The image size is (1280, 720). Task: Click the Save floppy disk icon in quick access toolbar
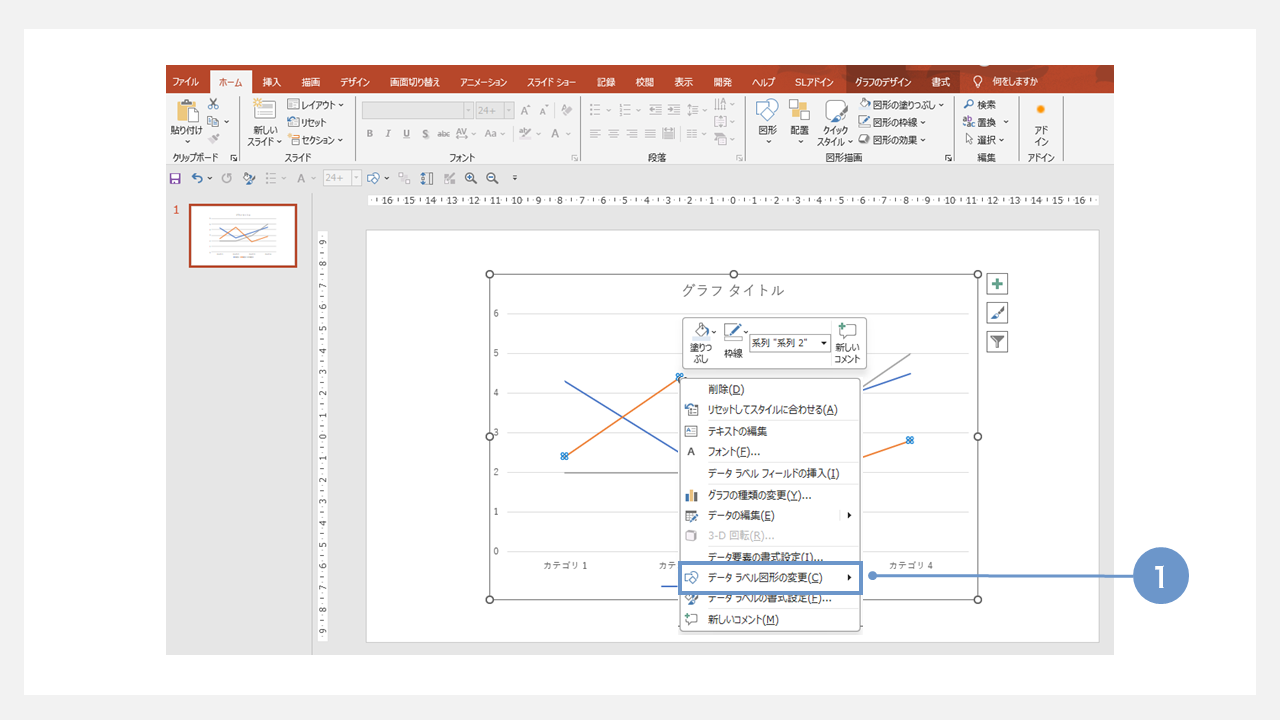click(175, 178)
